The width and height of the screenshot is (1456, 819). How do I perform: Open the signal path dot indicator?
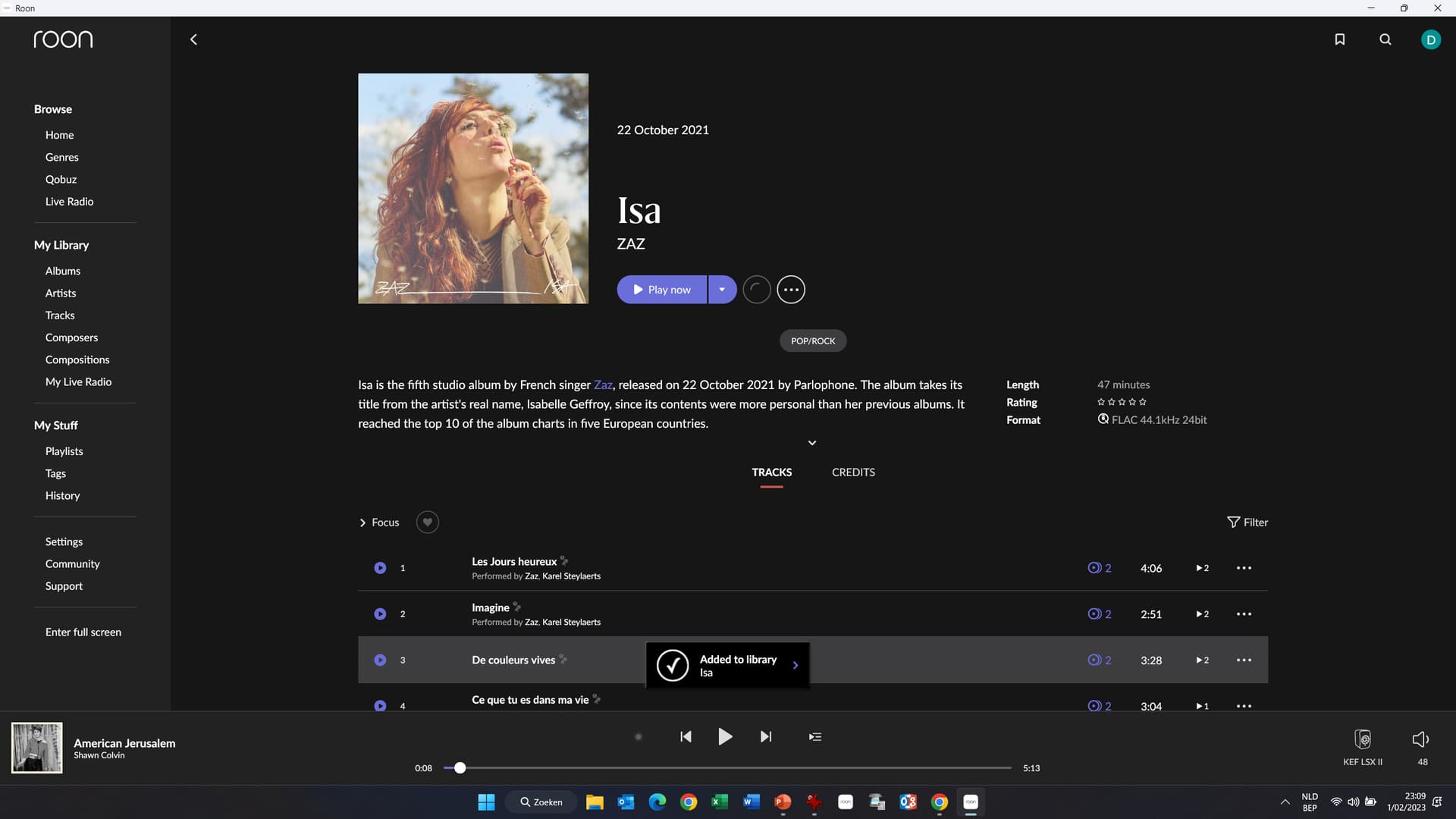point(639,737)
